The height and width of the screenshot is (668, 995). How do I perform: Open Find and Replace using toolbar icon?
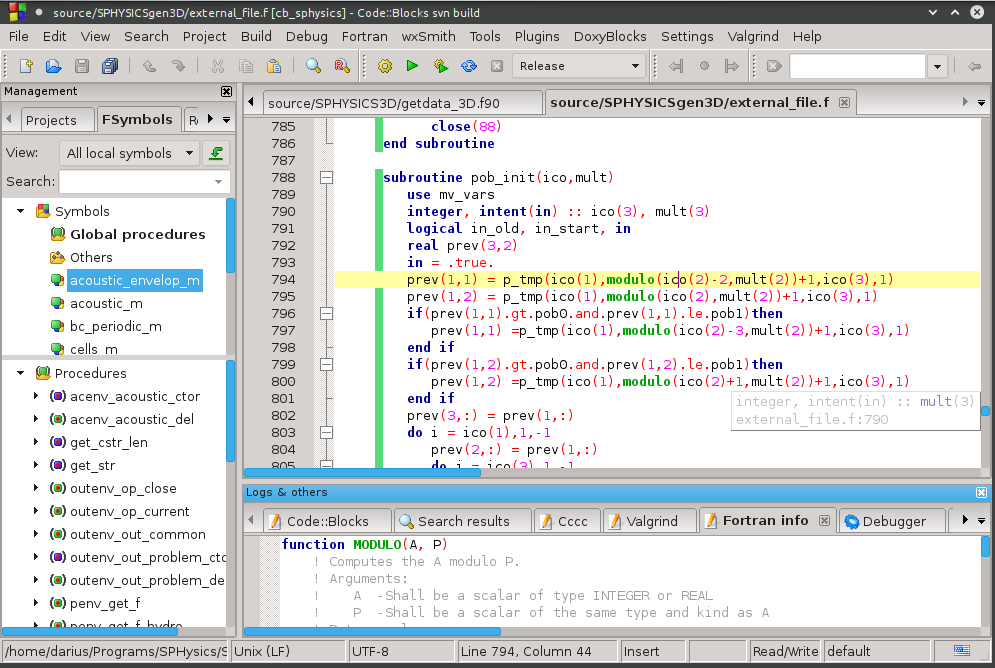point(342,65)
